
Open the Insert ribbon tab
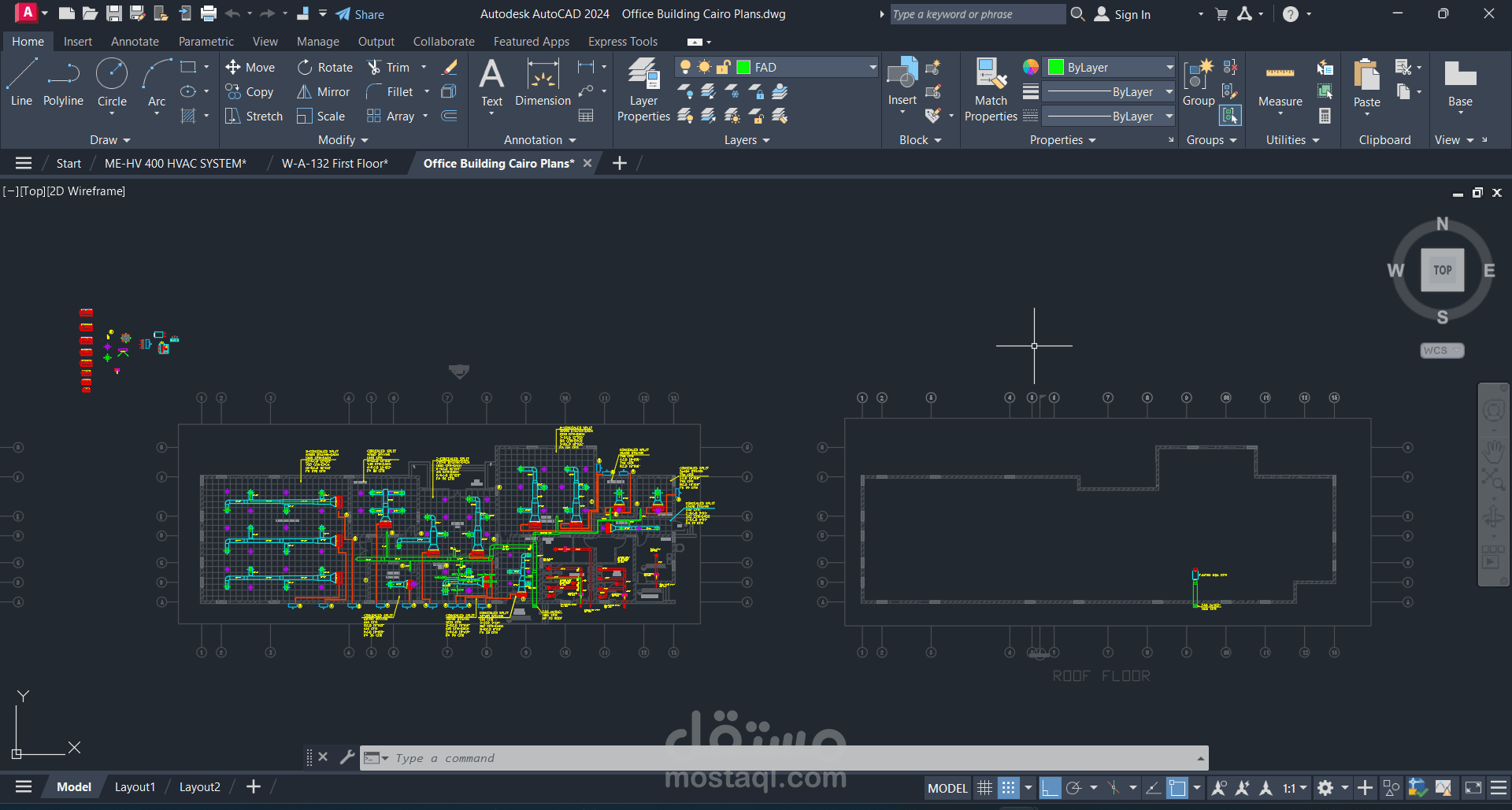(x=78, y=42)
